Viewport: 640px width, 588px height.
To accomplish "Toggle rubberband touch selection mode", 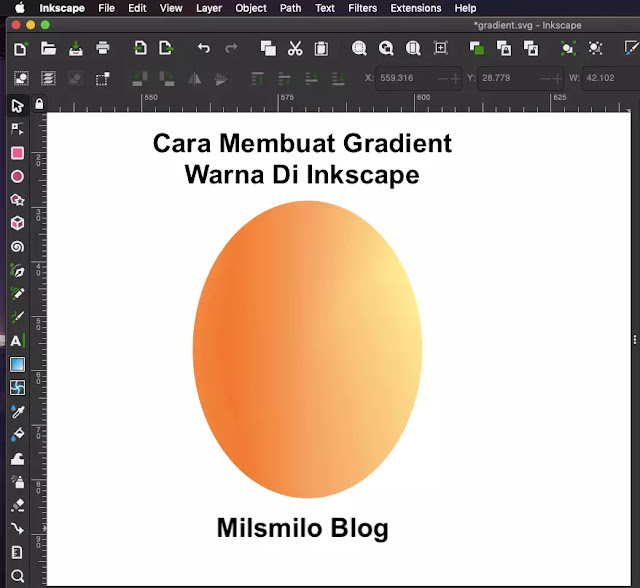I will coord(102,78).
